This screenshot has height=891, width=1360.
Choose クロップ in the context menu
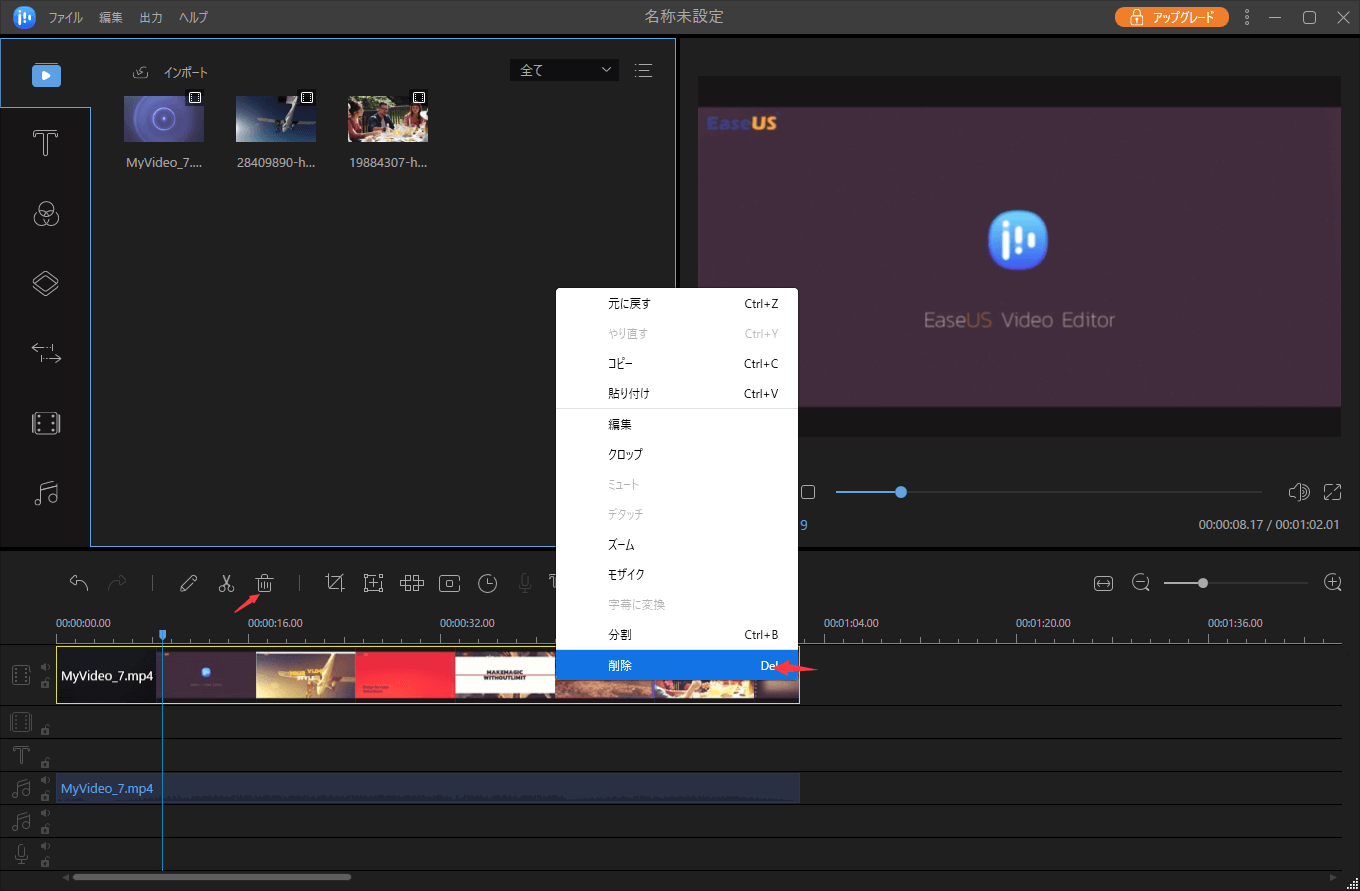pyautogui.click(x=677, y=454)
